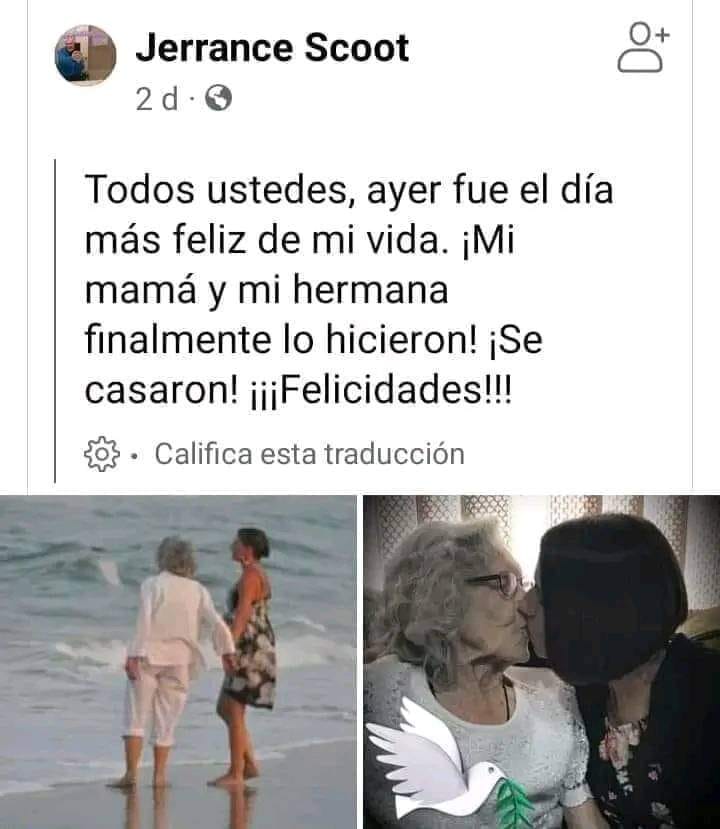The width and height of the screenshot is (720, 829).
Task: Click the public globe privacy icon
Action: point(218,98)
